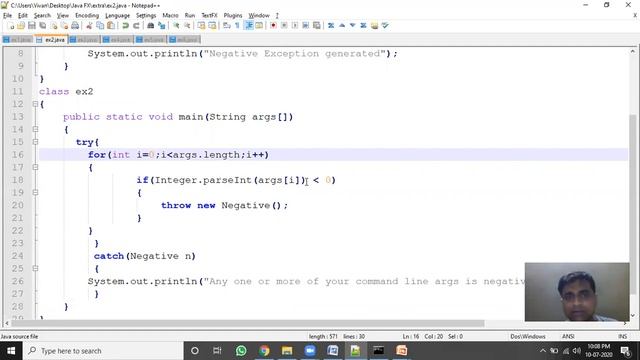Open the Language menu

coord(118,16)
